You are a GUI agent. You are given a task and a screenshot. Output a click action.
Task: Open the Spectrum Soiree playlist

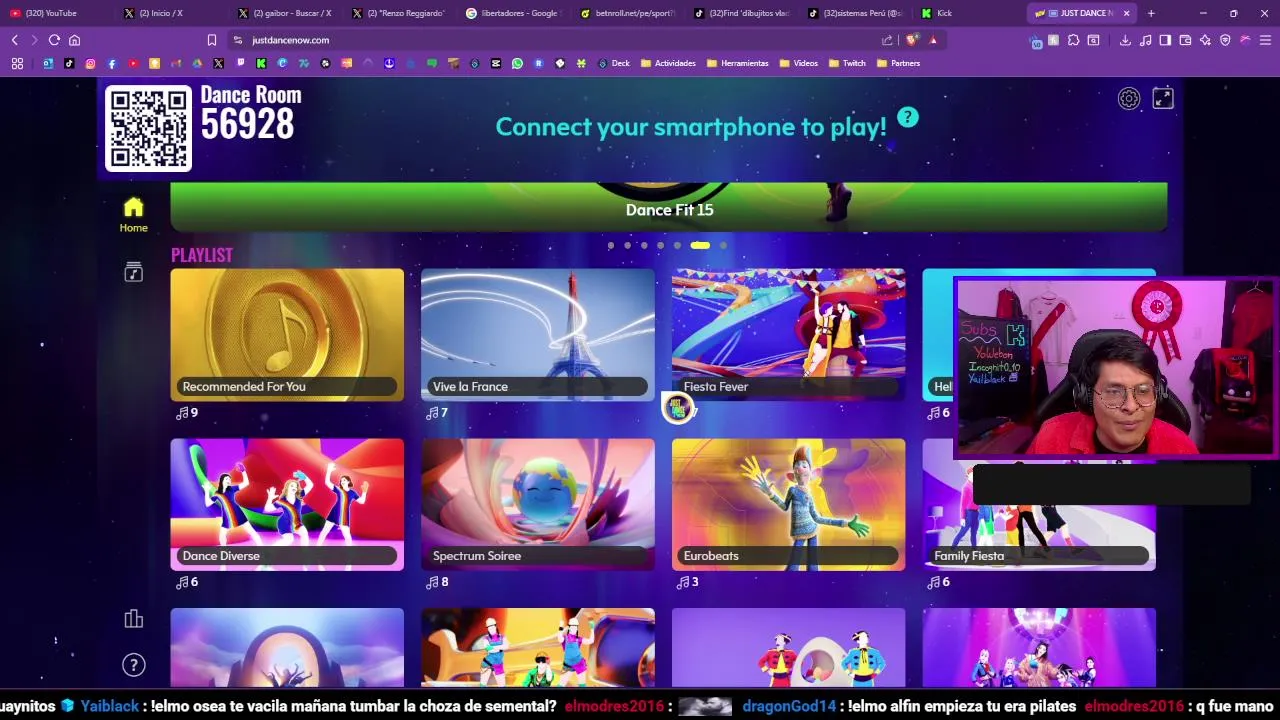(x=538, y=504)
